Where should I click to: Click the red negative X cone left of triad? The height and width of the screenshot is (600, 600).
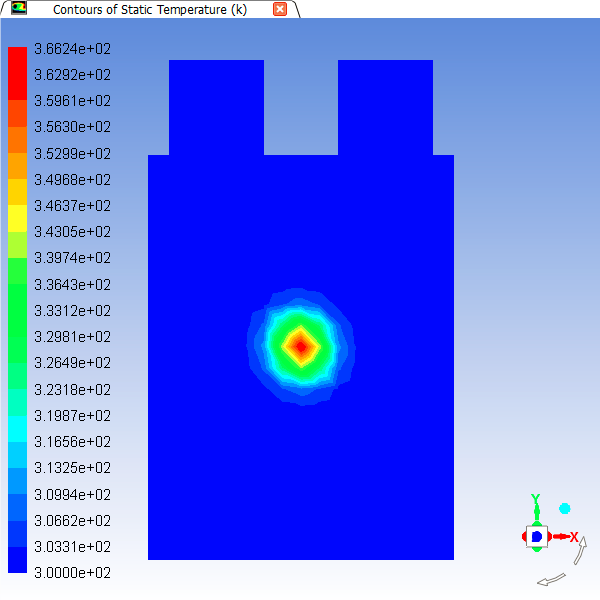[x=524, y=537]
